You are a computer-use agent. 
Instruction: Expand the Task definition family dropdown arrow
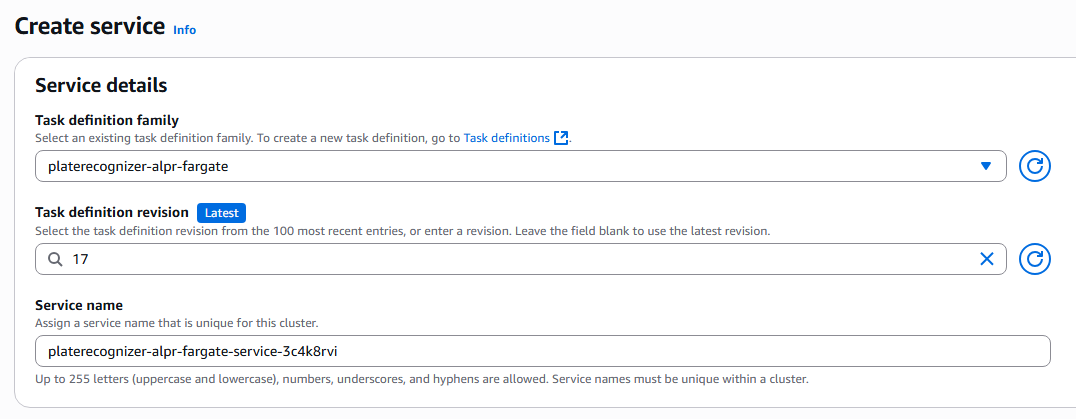point(986,166)
